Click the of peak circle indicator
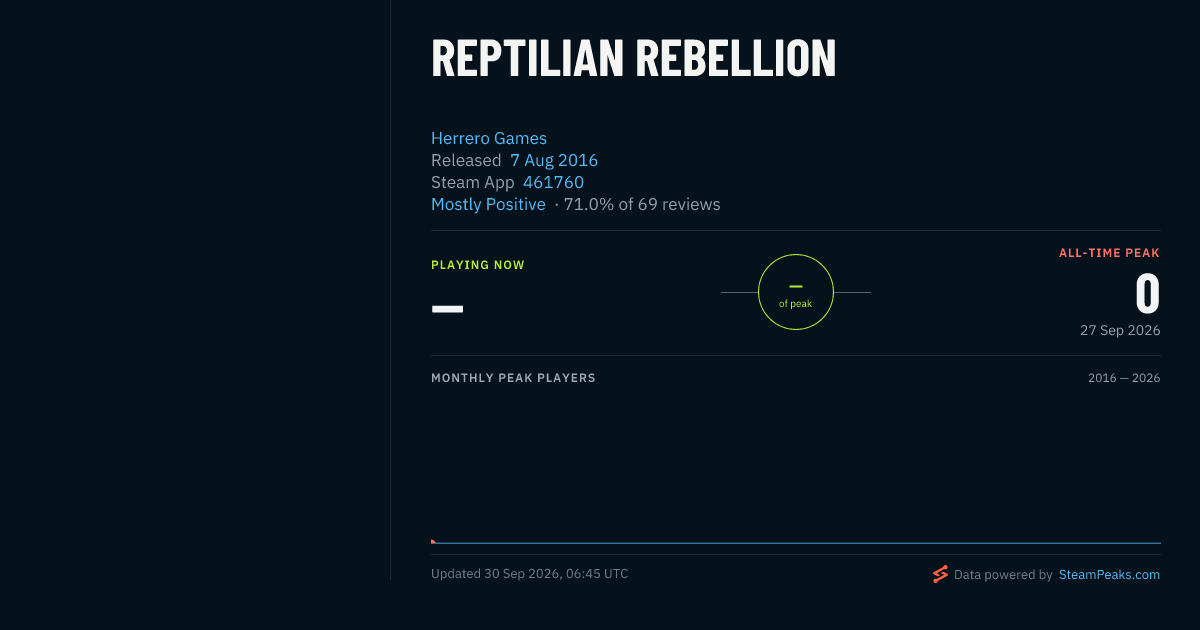This screenshot has height=630, width=1200. pyautogui.click(x=796, y=292)
